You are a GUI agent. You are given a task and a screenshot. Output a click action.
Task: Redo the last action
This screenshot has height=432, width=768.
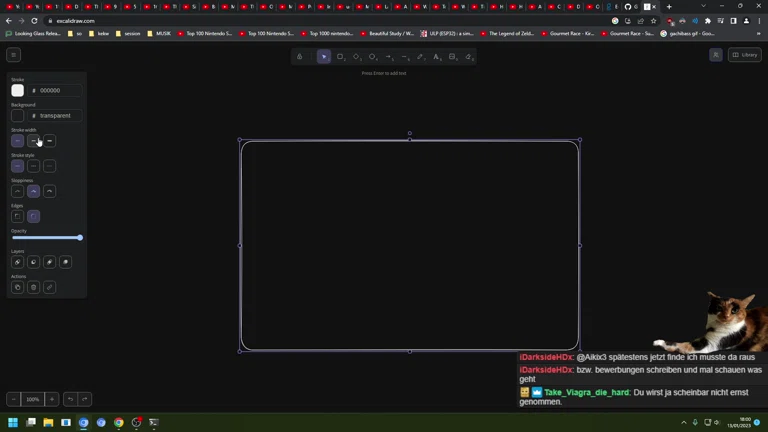85,399
